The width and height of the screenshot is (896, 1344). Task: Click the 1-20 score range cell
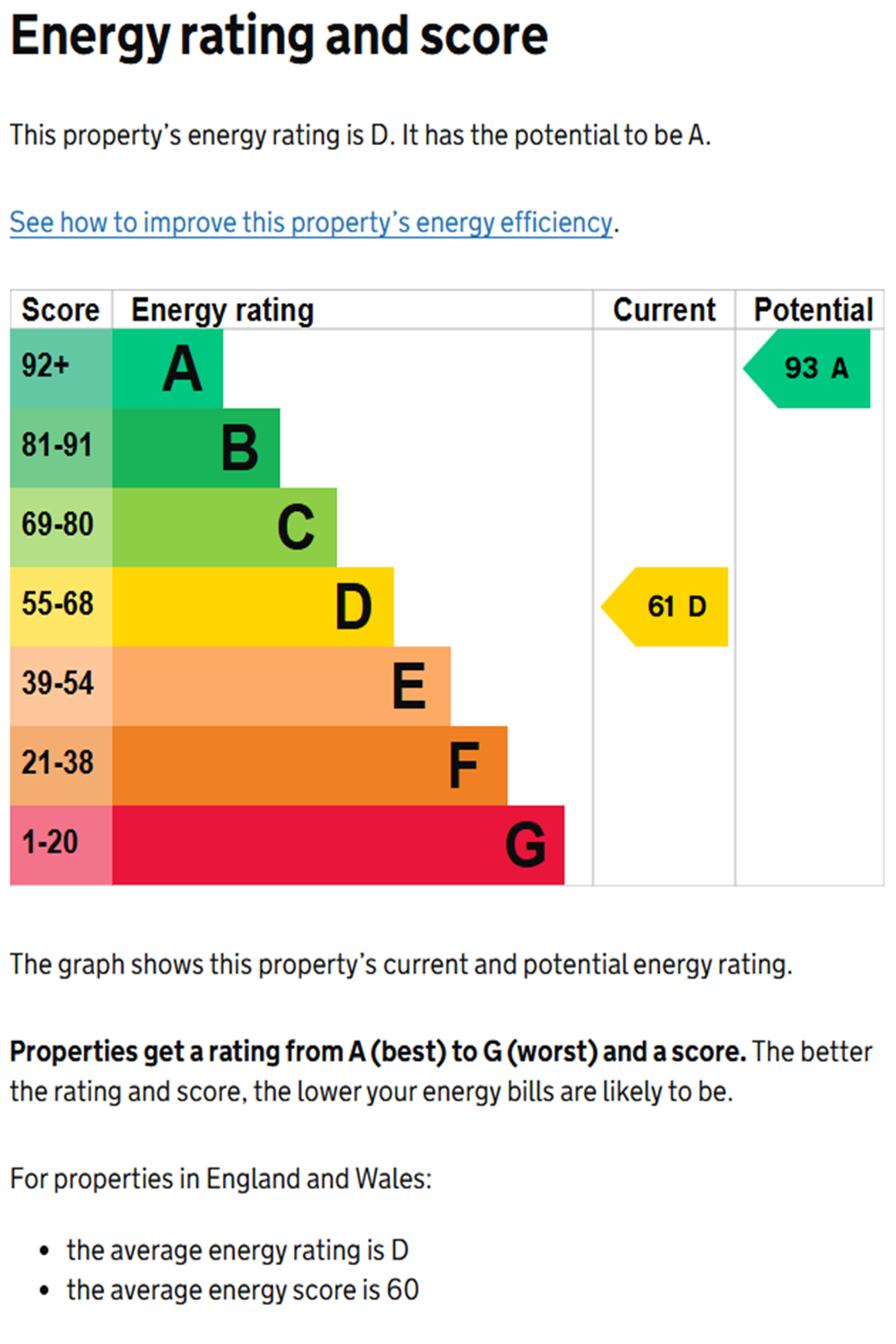tap(61, 845)
